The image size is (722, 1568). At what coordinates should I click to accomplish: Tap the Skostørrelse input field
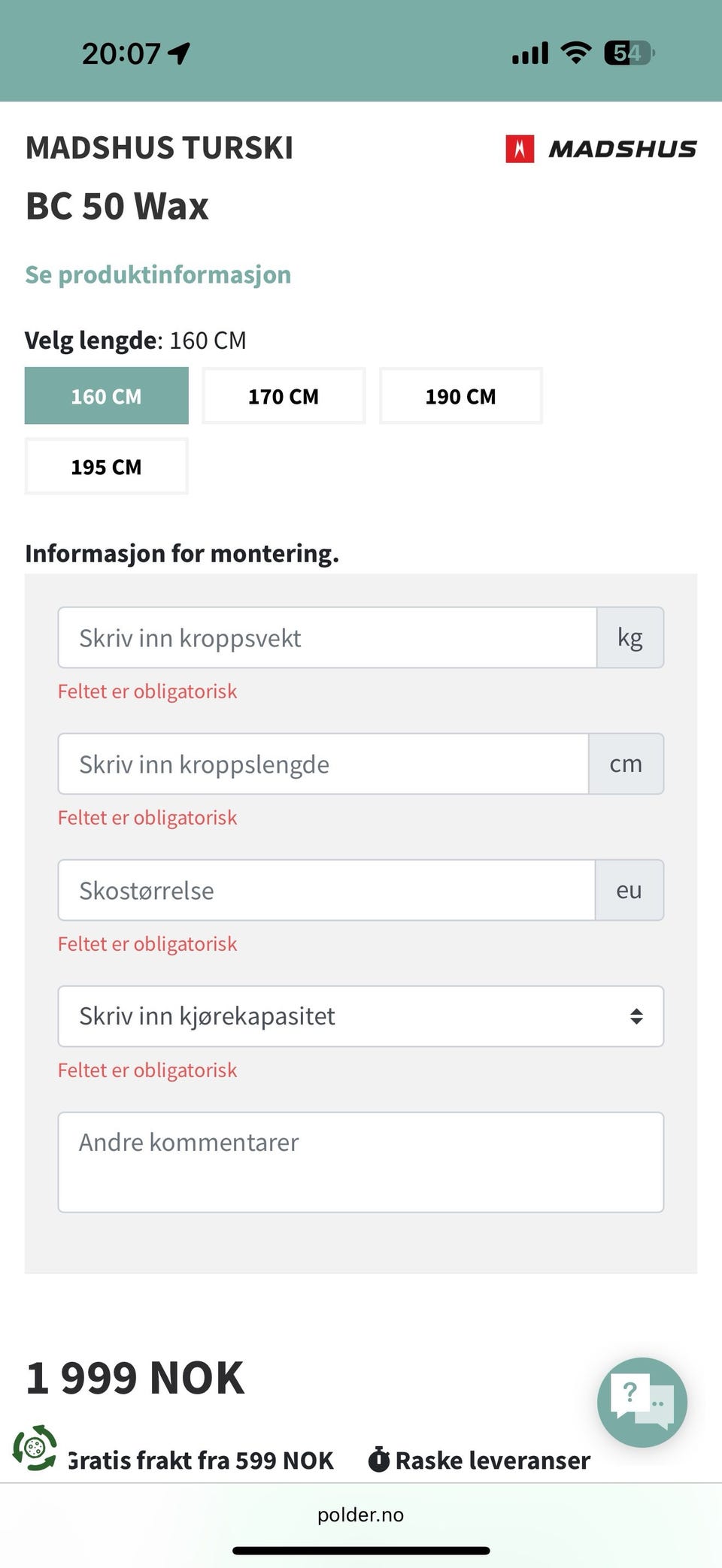click(x=326, y=891)
